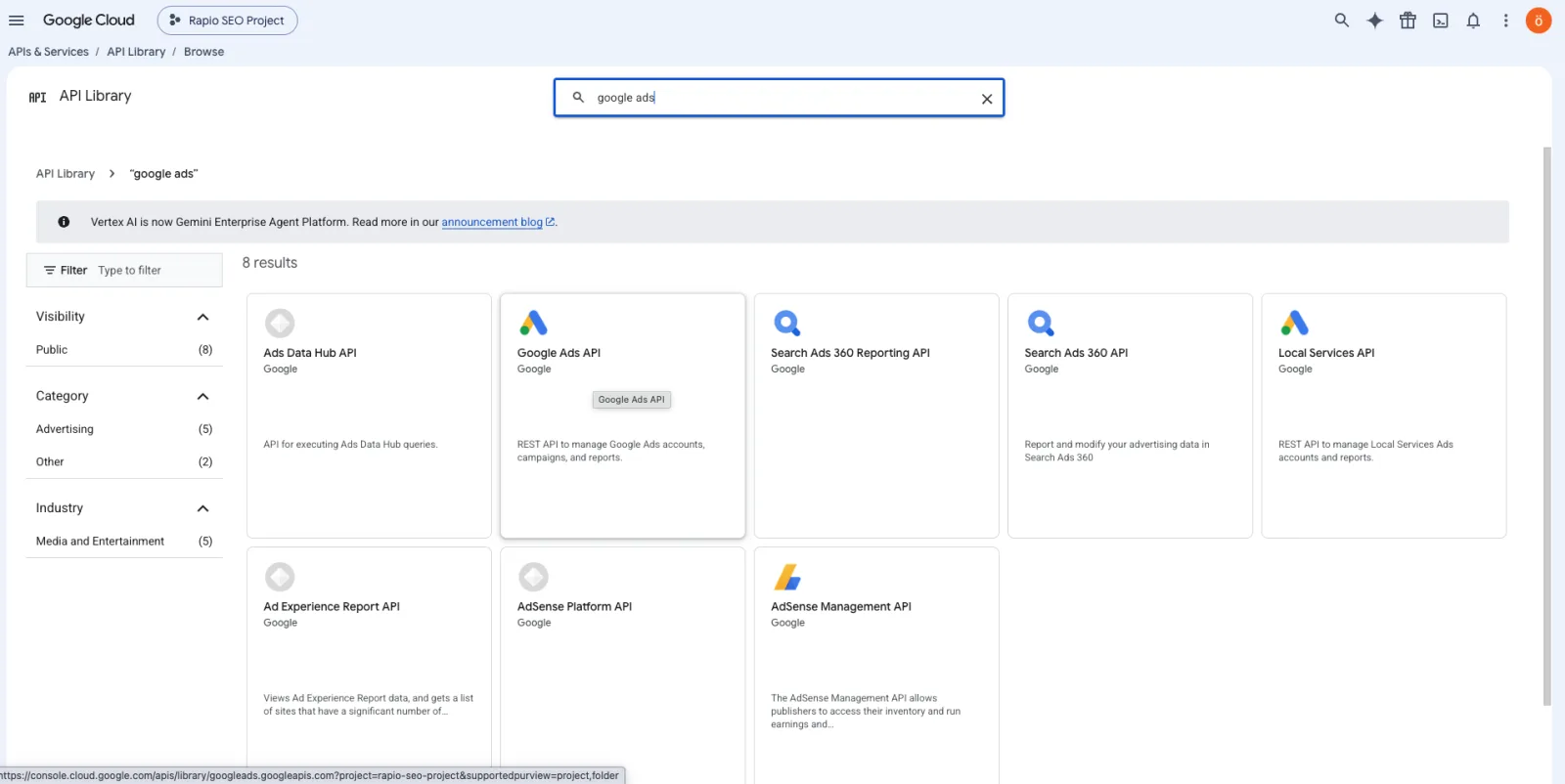Click API Library in results breadcrumb

pos(66,174)
